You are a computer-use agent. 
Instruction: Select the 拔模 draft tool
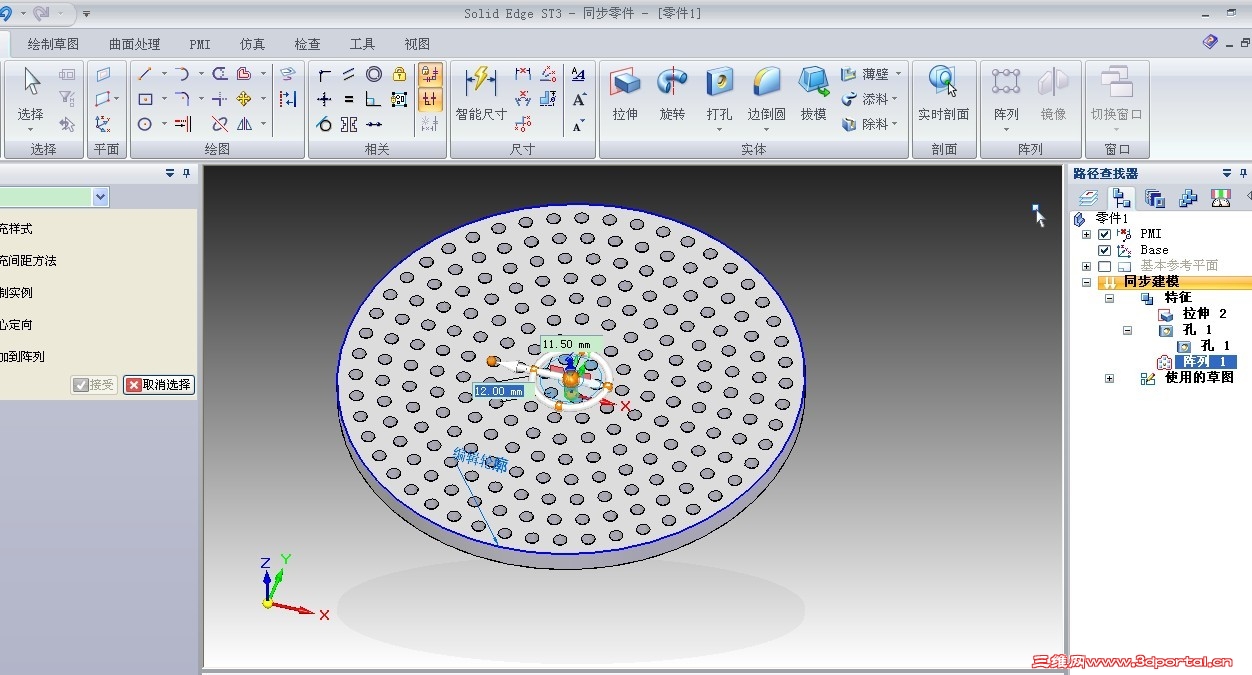coord(813,95)
